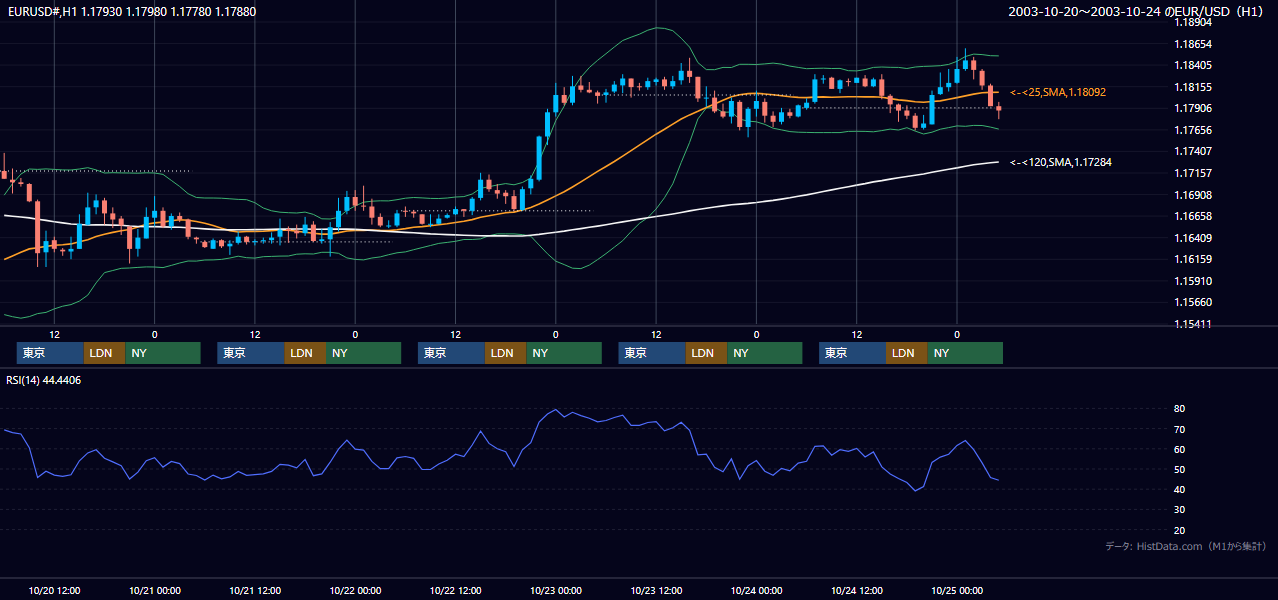Click the 東京 session block above 10/20 12:00
Image resolution: width=1278 pixels, height=600 pixels.
click(x=50, y=353)
